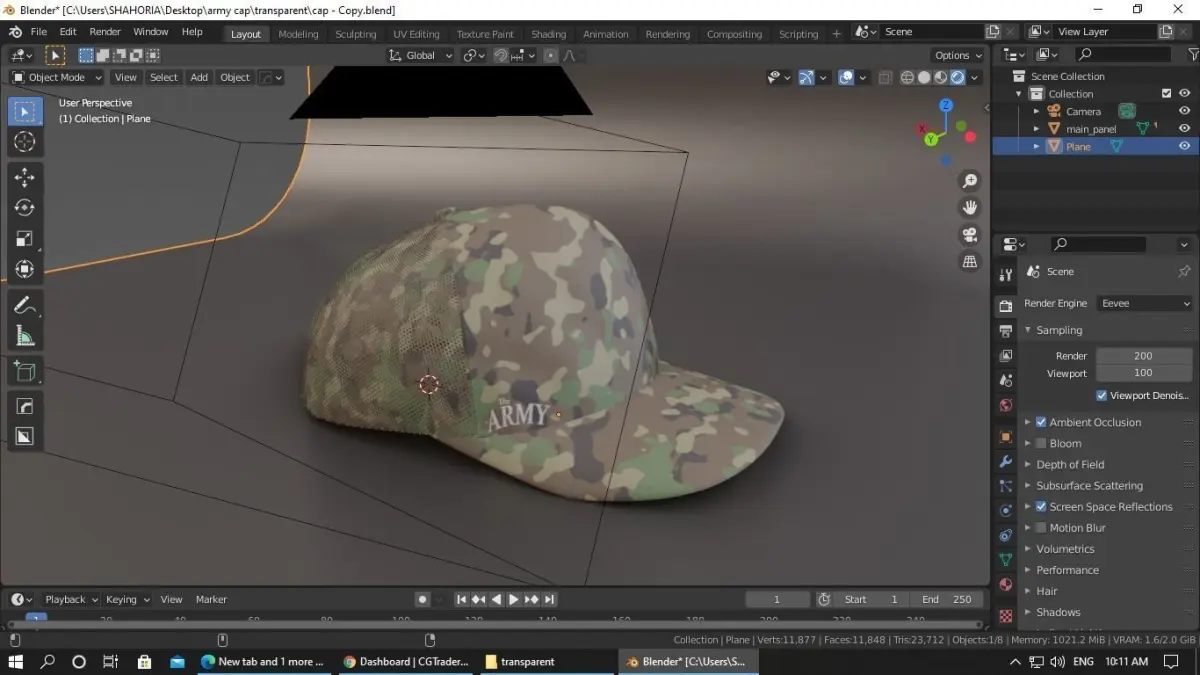The height and width of the screenshot is (675, 1200).
Task: Open the Tool properties tab (wrench and screwdriver)
Action: (x=1006, y=275)
